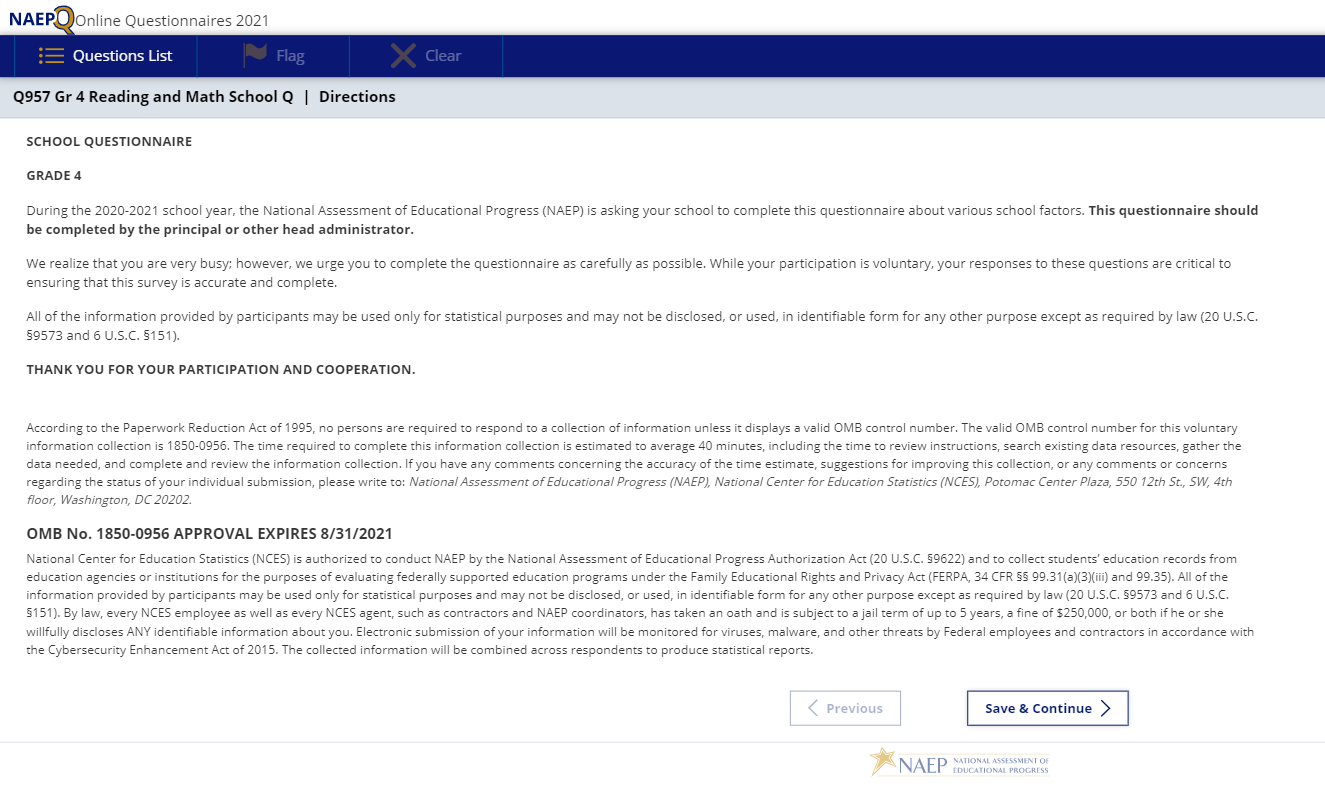The height and width of the screenshot is (792, 1325).
Task: Click the X icon beside Clear
Action: 403,56
